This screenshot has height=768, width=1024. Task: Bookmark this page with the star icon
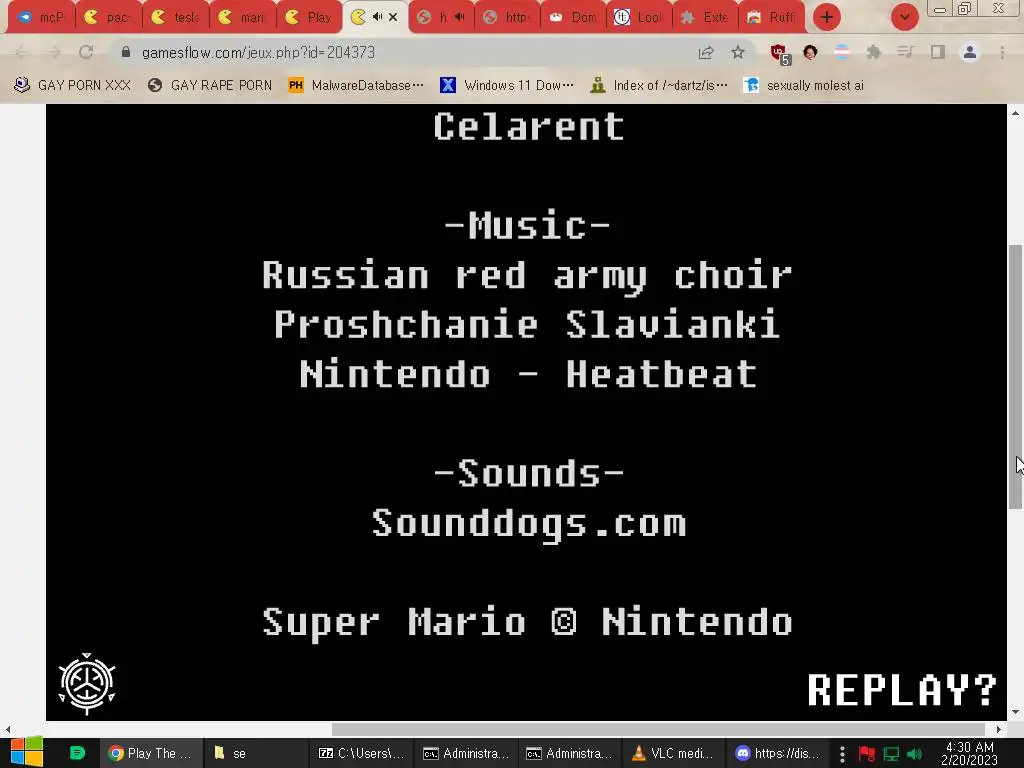pos(738,52)
